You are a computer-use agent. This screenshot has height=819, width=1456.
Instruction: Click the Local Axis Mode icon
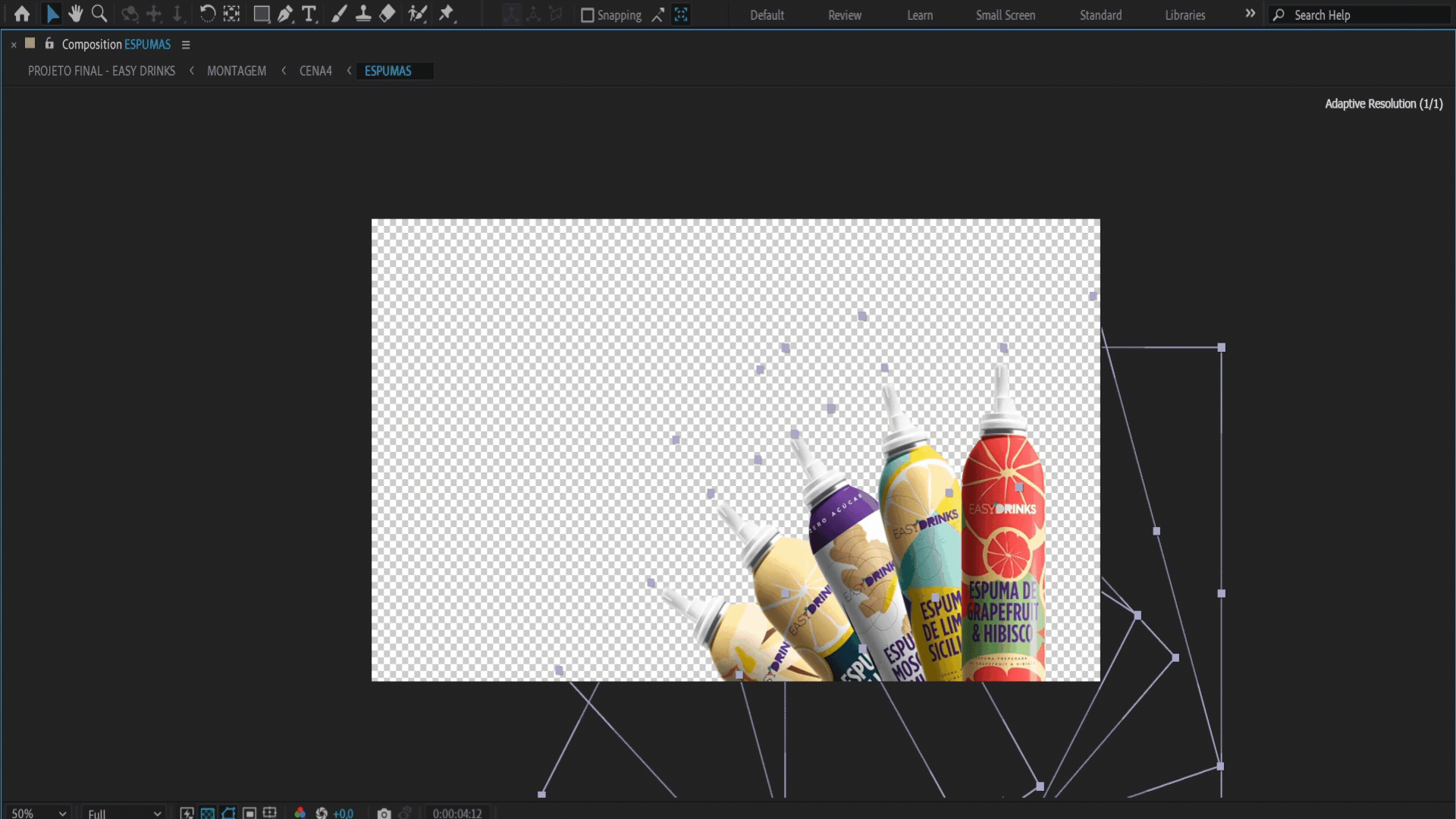pyautogui.click(x=512, y=14)
